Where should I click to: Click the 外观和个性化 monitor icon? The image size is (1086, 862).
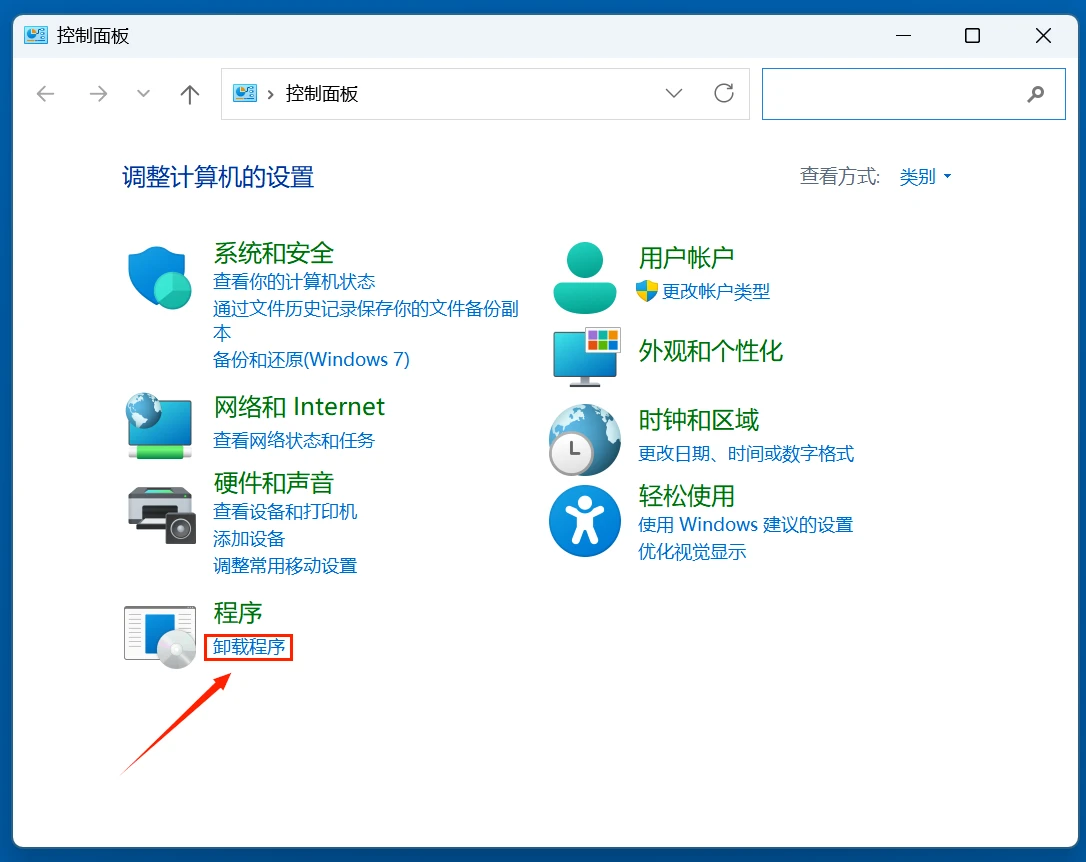(585, 357)
